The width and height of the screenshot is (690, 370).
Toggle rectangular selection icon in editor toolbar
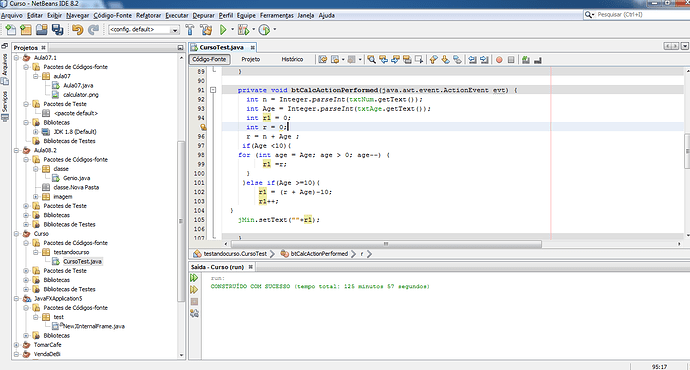point(419,59)
